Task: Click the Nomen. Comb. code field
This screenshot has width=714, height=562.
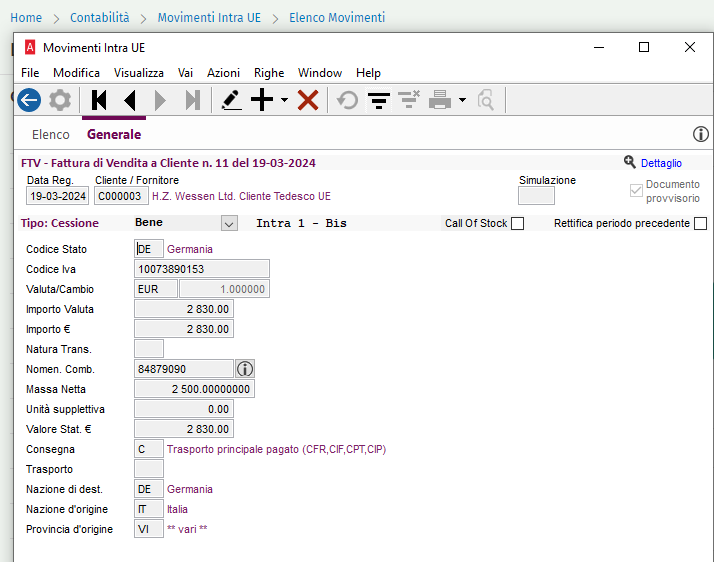Action: pyautogui.click(x=184, y=369)
